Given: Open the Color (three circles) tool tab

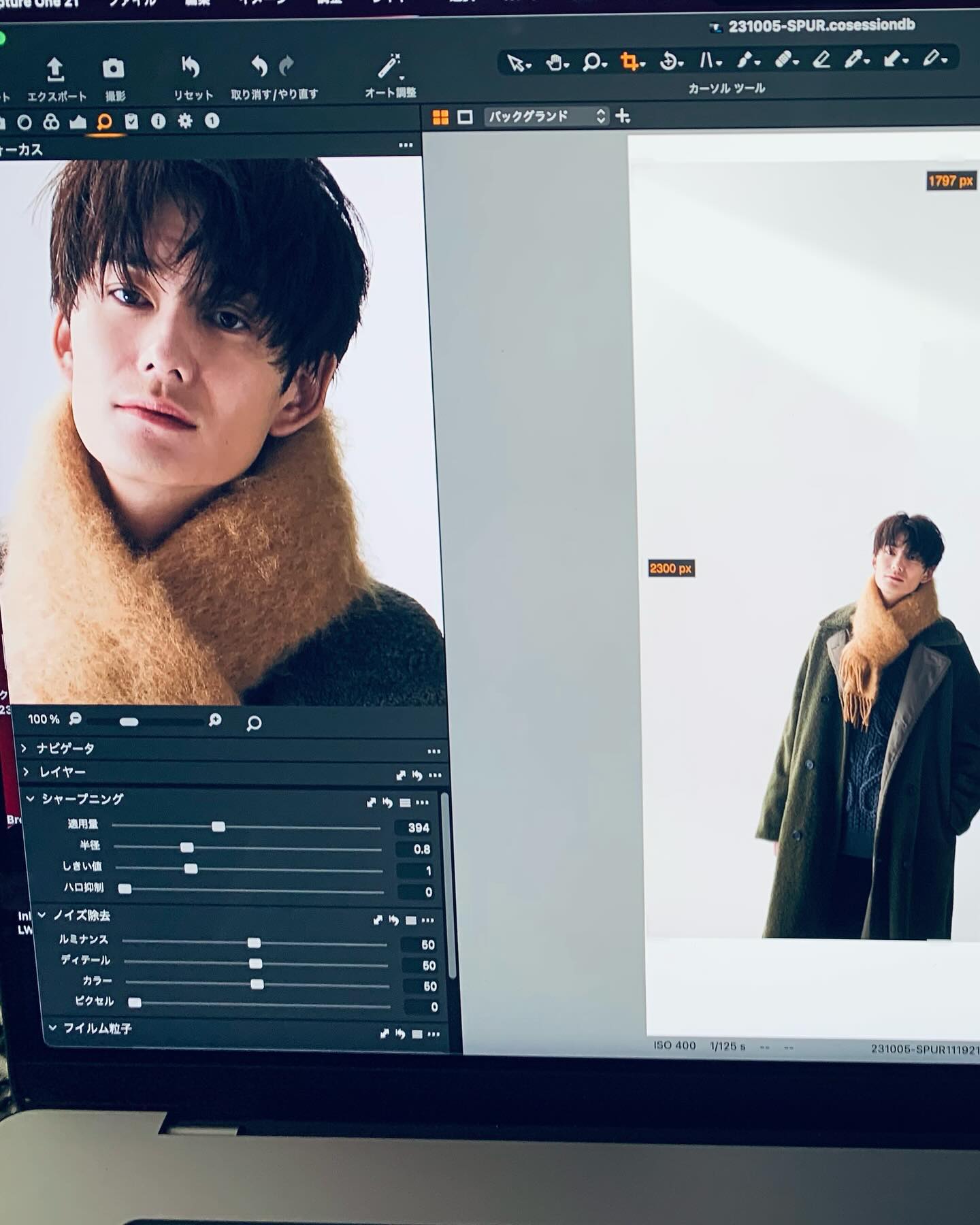Looking at the screenshot, I should click(x=51, y=122).
